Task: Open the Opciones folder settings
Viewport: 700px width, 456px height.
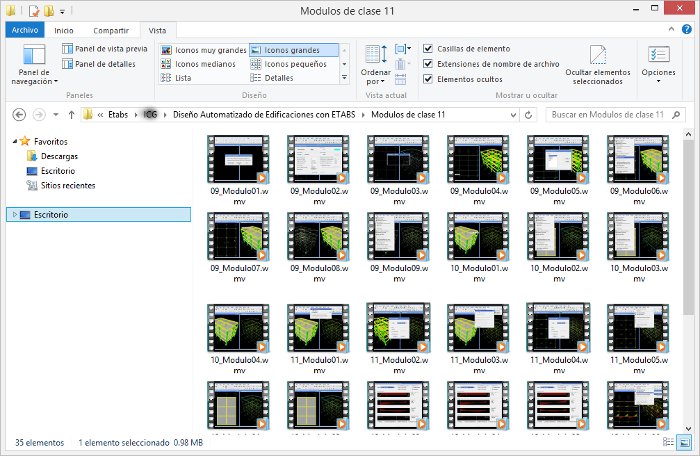Action: point(658,60)
